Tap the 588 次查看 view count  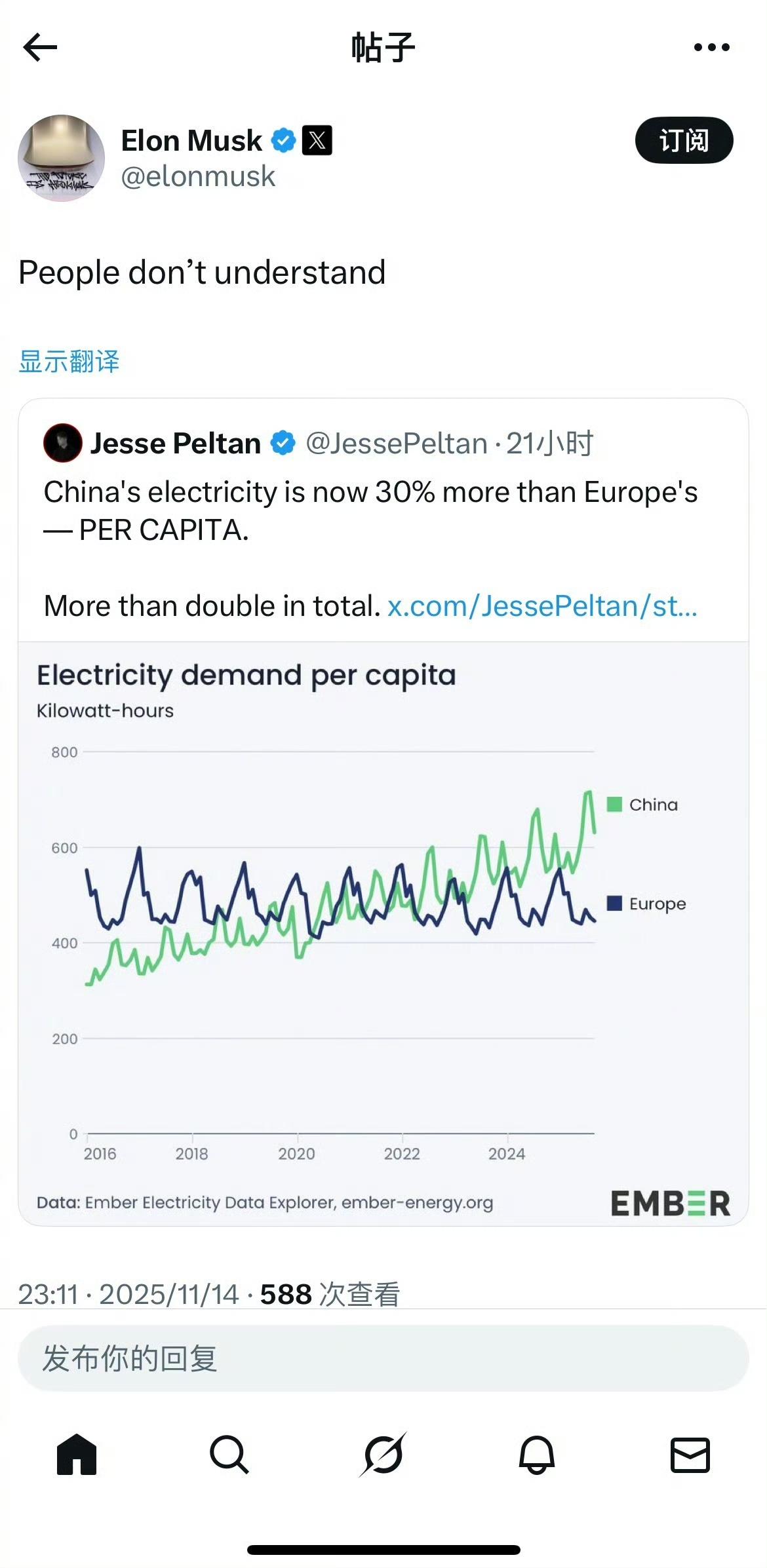[330, 1294]
